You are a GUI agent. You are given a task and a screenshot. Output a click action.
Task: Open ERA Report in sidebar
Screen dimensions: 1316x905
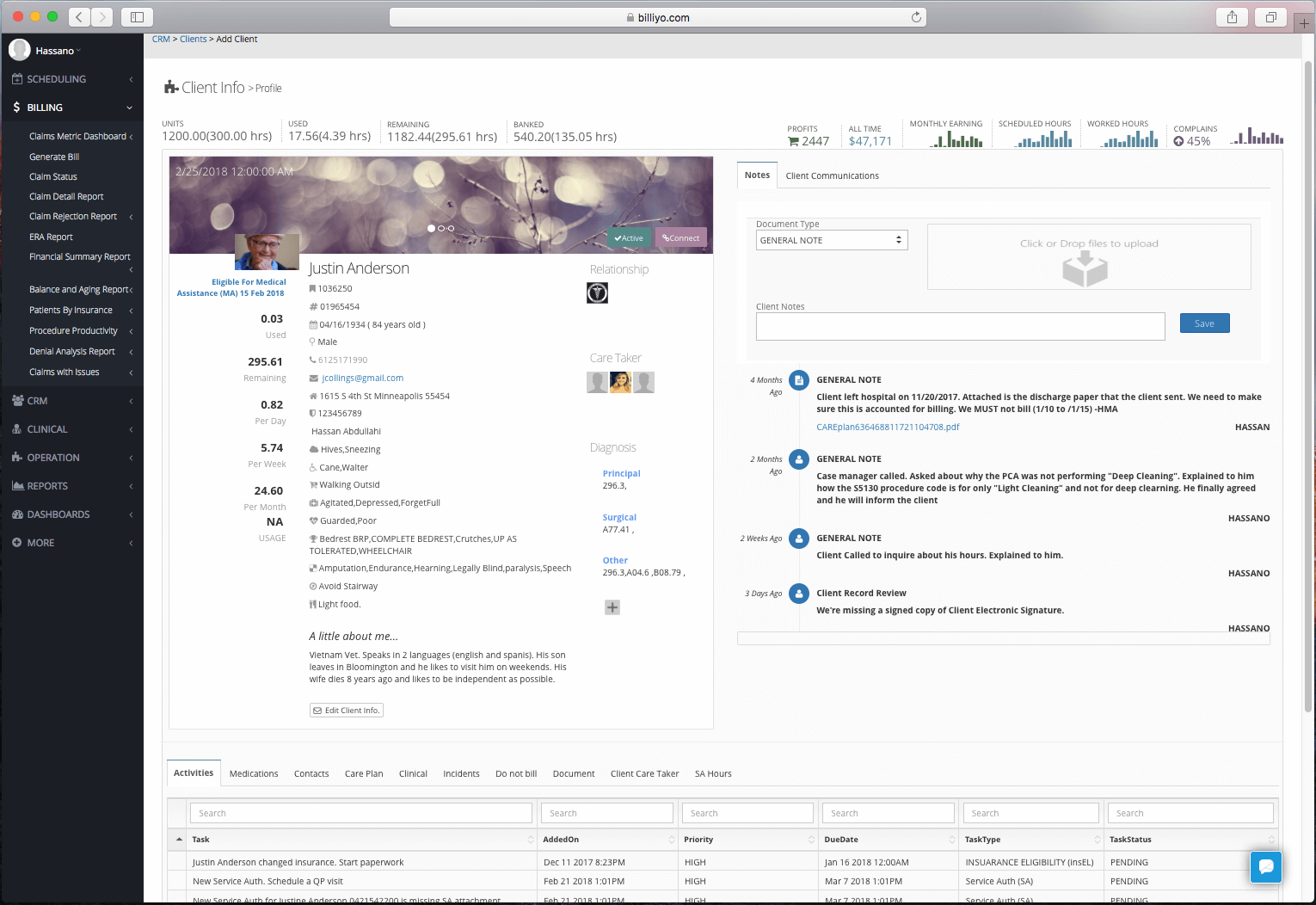[x=51, y=237]
